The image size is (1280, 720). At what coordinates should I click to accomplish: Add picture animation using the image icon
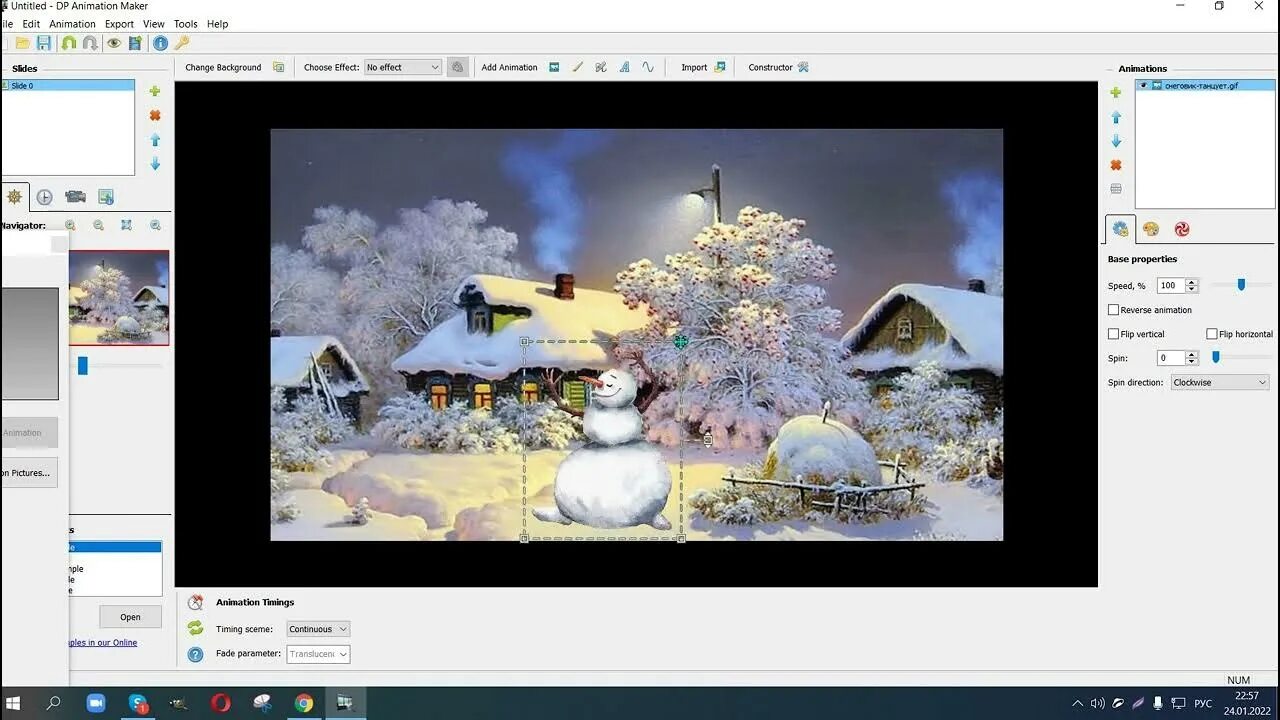click(x=554, y=67)
